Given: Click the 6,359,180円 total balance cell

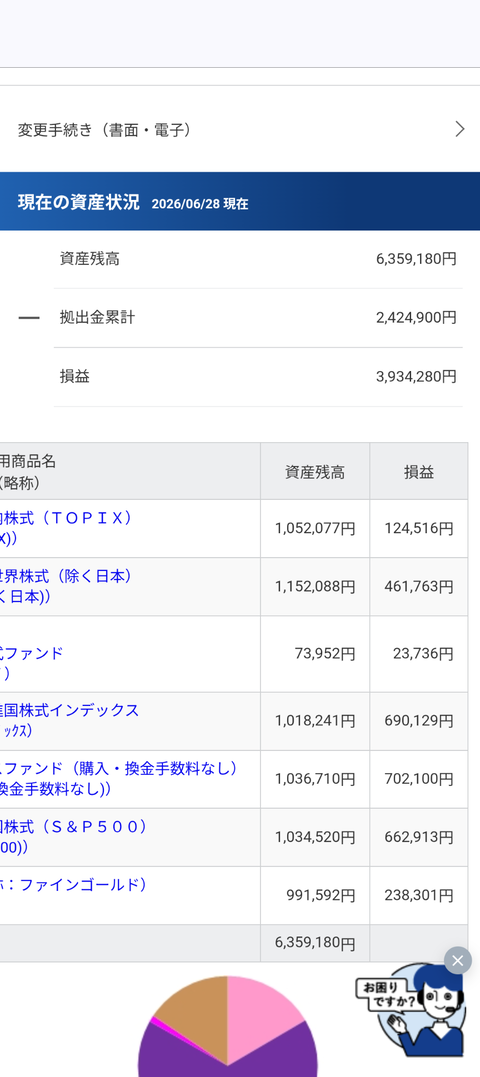Looking at the screenshot, I should (315, 943).
